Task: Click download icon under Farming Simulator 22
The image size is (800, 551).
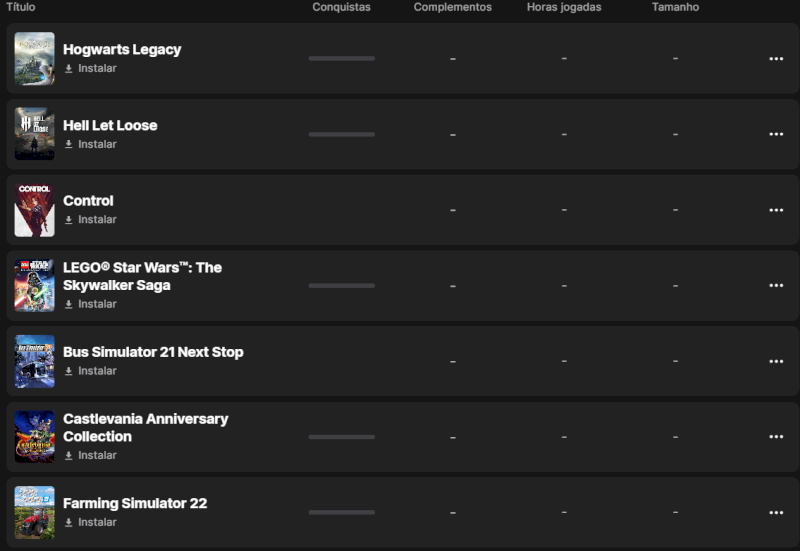Action: click(x=69, y=522)
